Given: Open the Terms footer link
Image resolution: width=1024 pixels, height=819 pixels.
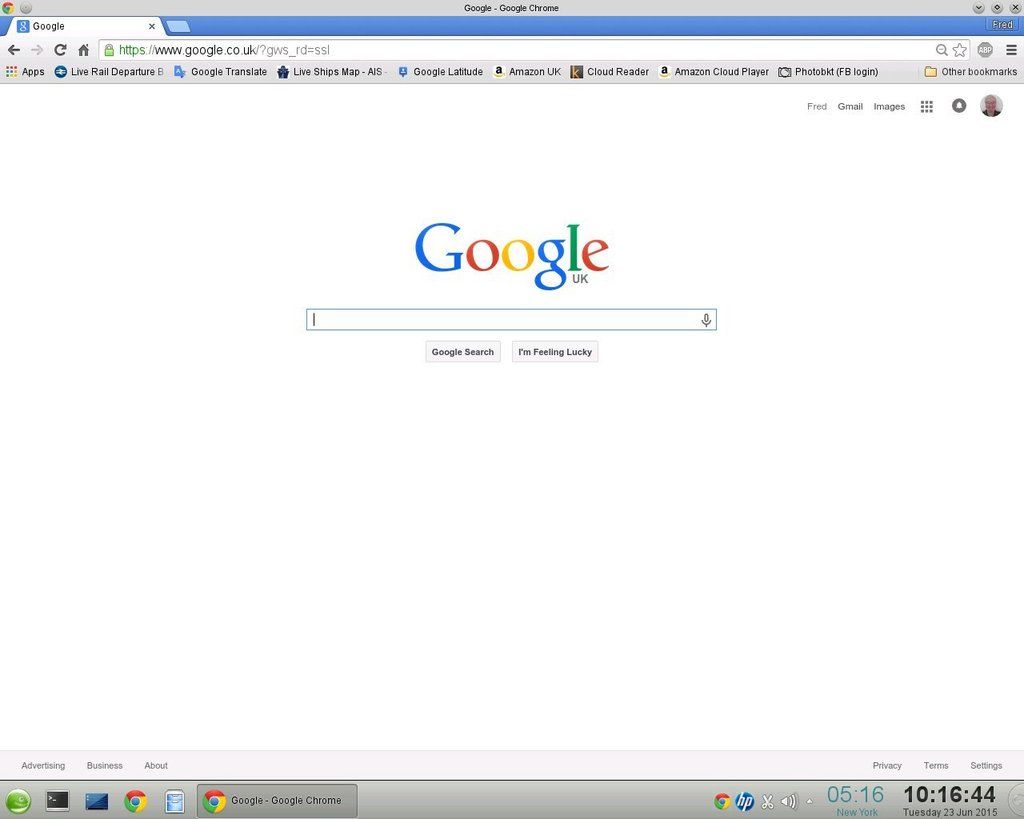Looking at the screenshot, I should [935, 765].
